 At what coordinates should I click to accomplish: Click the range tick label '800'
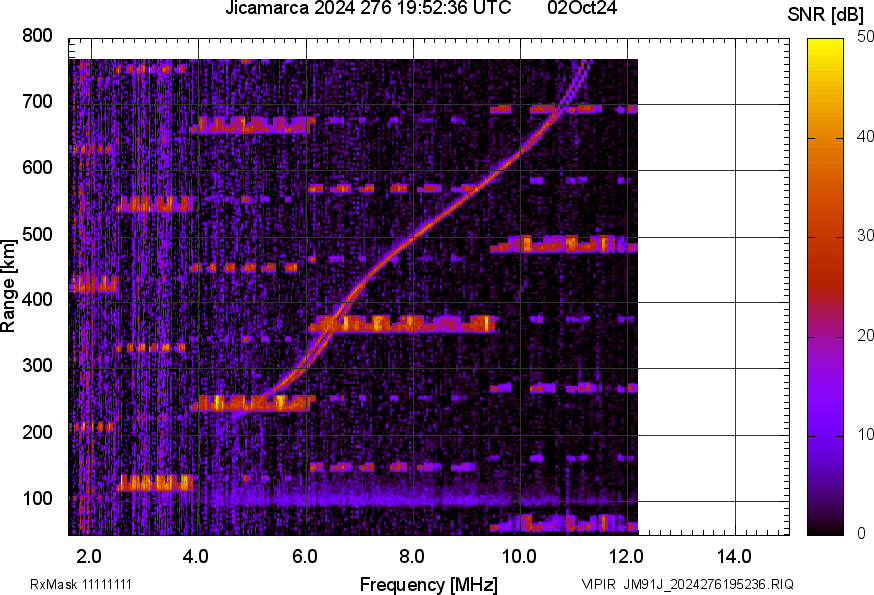coord(37,36)
